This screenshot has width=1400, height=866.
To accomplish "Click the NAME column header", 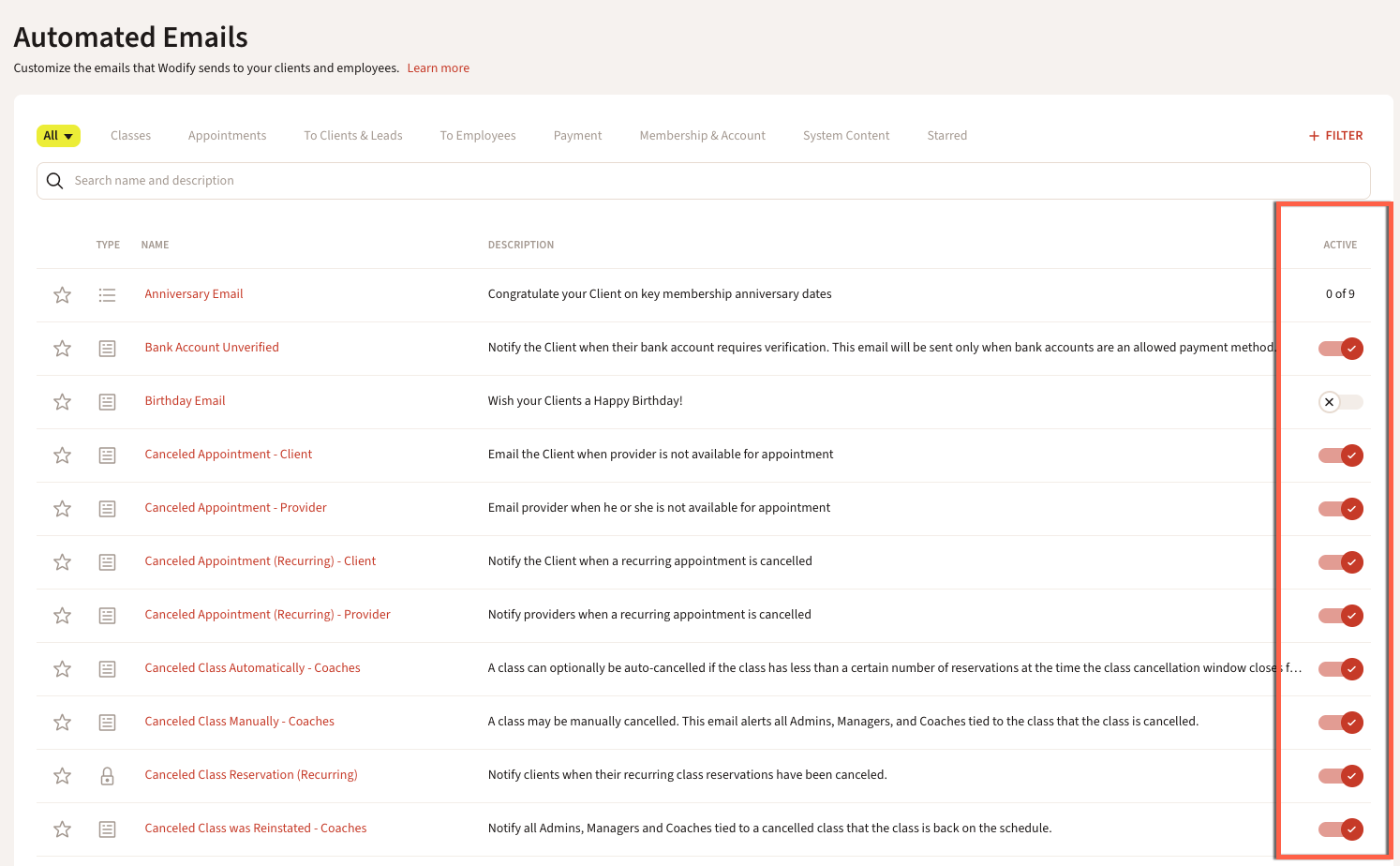I will tap(155, 246).
